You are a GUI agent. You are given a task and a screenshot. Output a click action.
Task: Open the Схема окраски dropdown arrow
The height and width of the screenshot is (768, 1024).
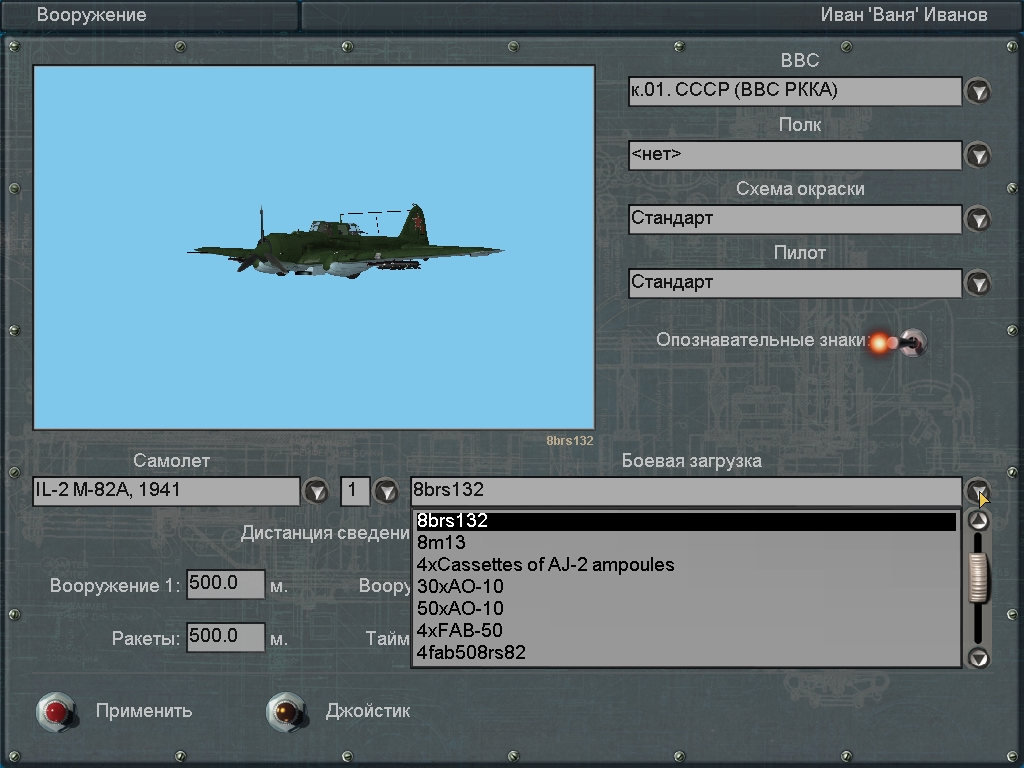coord(977,219)
